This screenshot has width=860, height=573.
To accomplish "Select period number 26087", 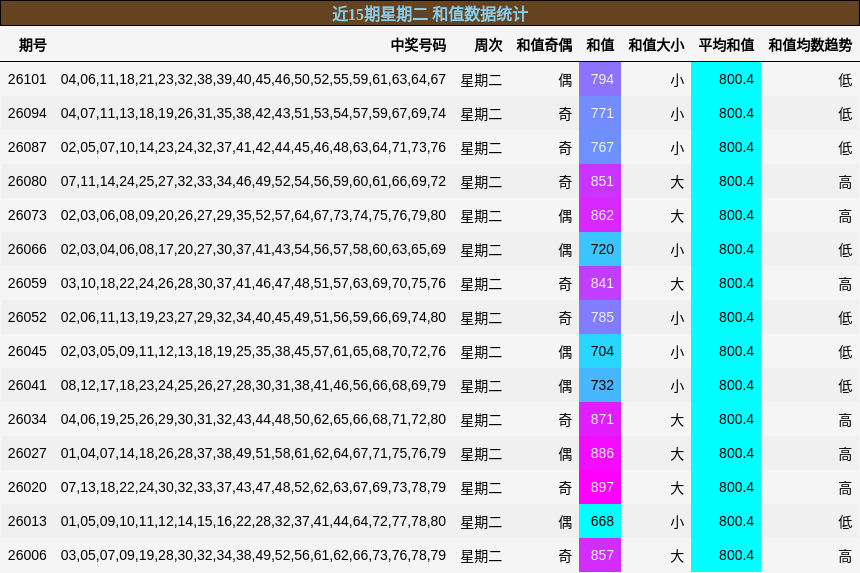I will 27,147.
